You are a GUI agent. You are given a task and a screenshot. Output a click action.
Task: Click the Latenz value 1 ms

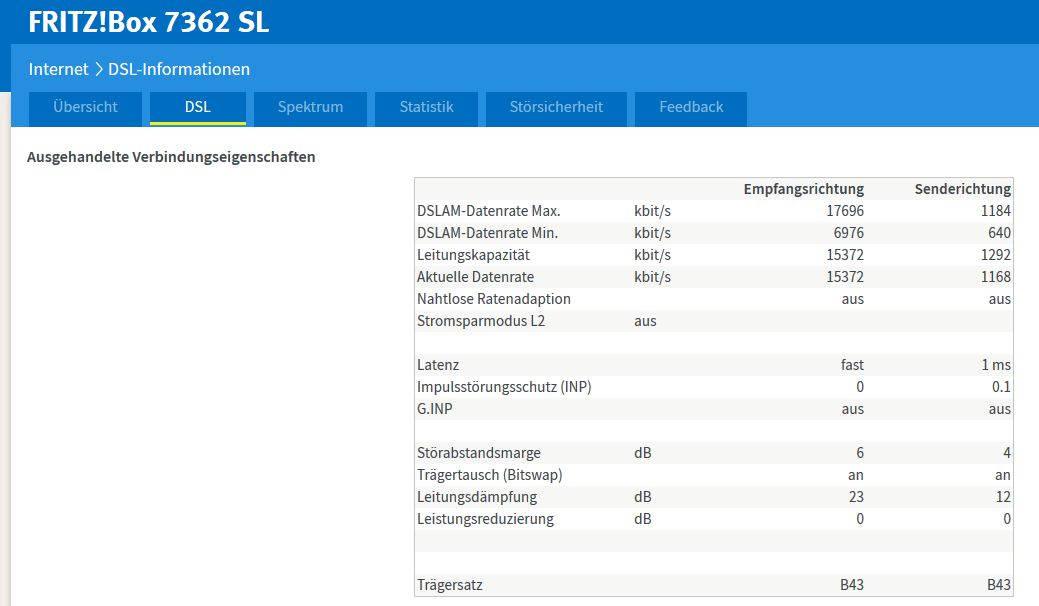click(x=996, y=364)
